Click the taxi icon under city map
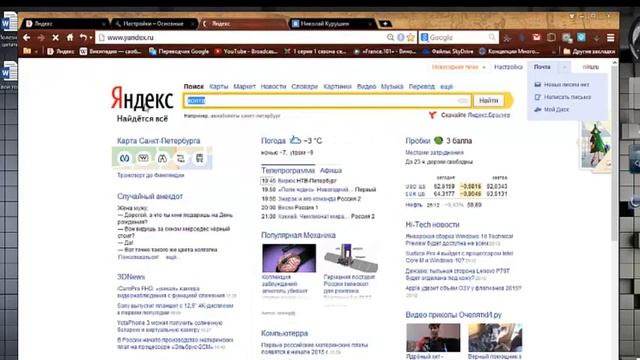Screen dimensions: 640x360 tap(143, 158)
